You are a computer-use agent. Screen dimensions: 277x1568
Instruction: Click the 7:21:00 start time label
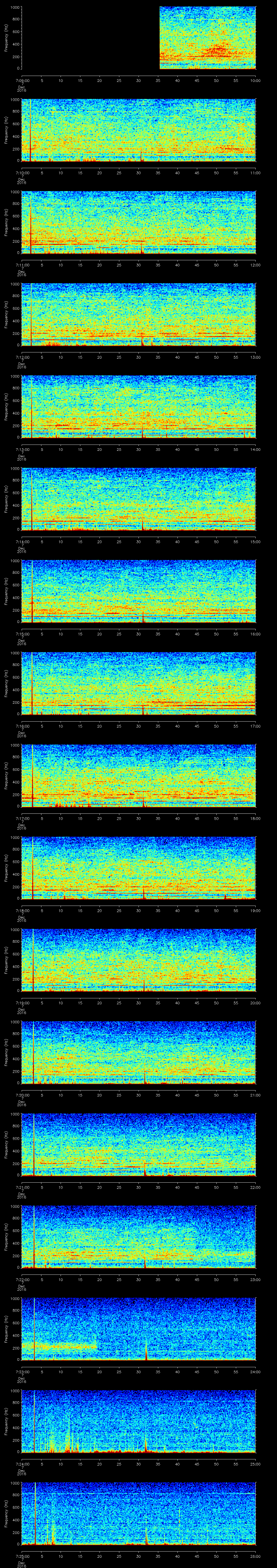click(22, 1187)
